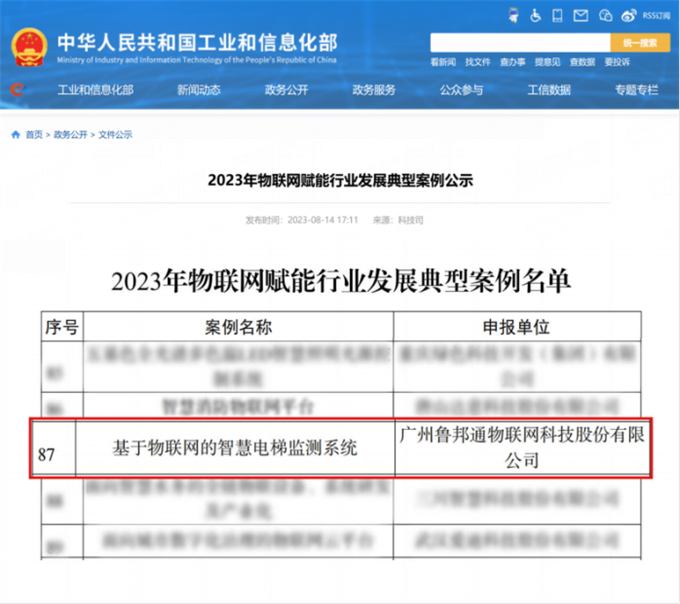Image resolution: width=680 pixels, height=604 pixels.
Task: Open the envelope mail icon
Action: (x=581, y=16)
